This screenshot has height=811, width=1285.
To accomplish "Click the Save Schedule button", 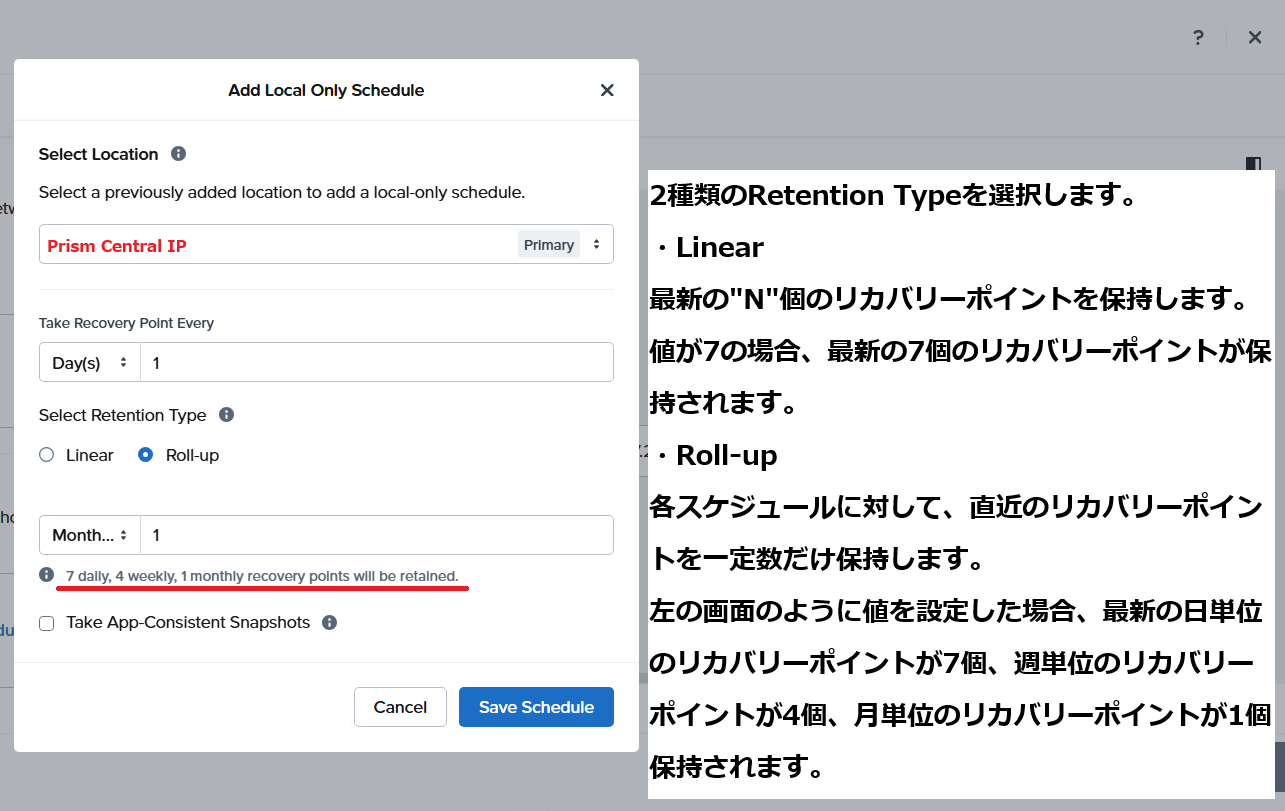I will [x=536, y=707].
